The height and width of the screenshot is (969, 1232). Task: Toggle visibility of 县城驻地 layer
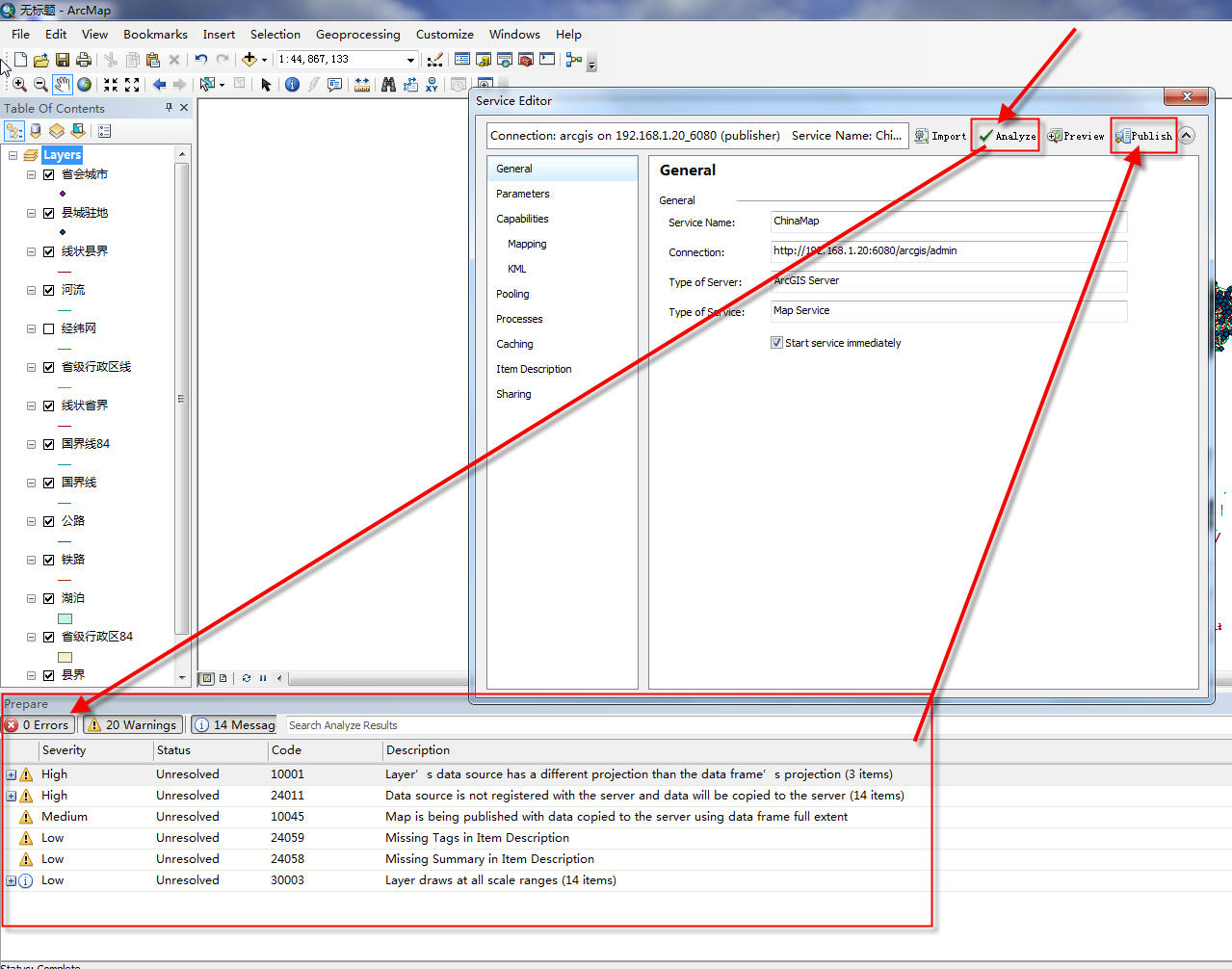(x=48, y=213)
